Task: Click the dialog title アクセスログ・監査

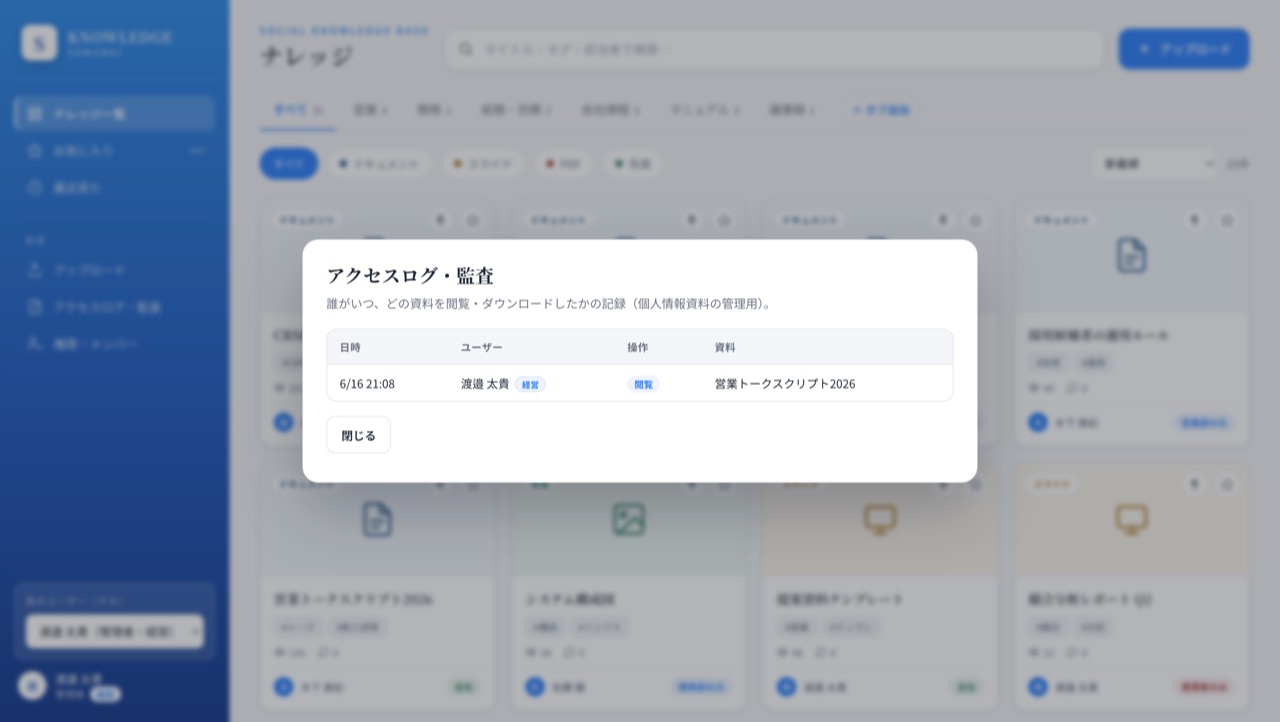Action: pyautogui.click(x=410, y=275)
